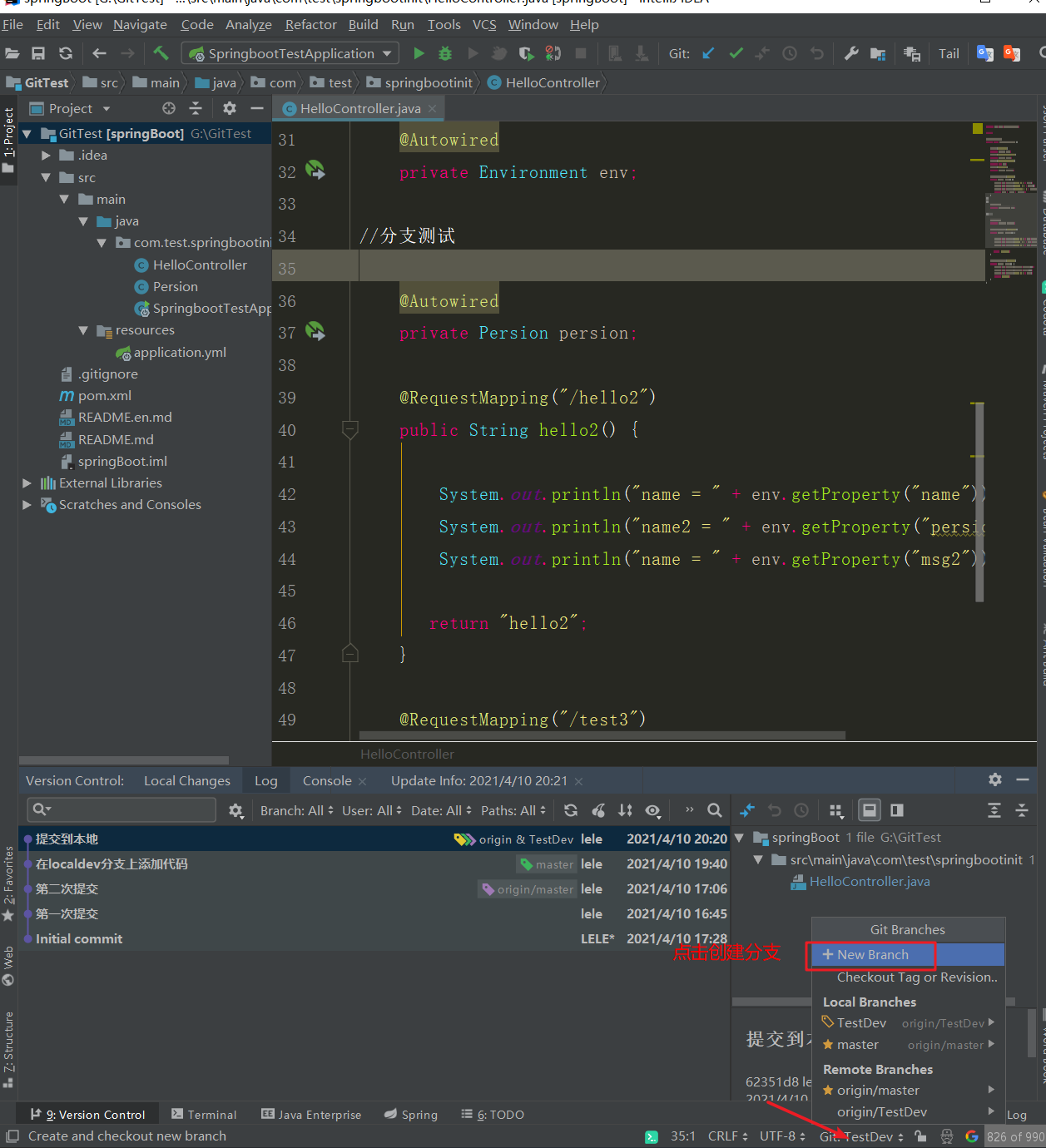Refresh the Git log
1046x1148 pixels.
click(571, 809)
